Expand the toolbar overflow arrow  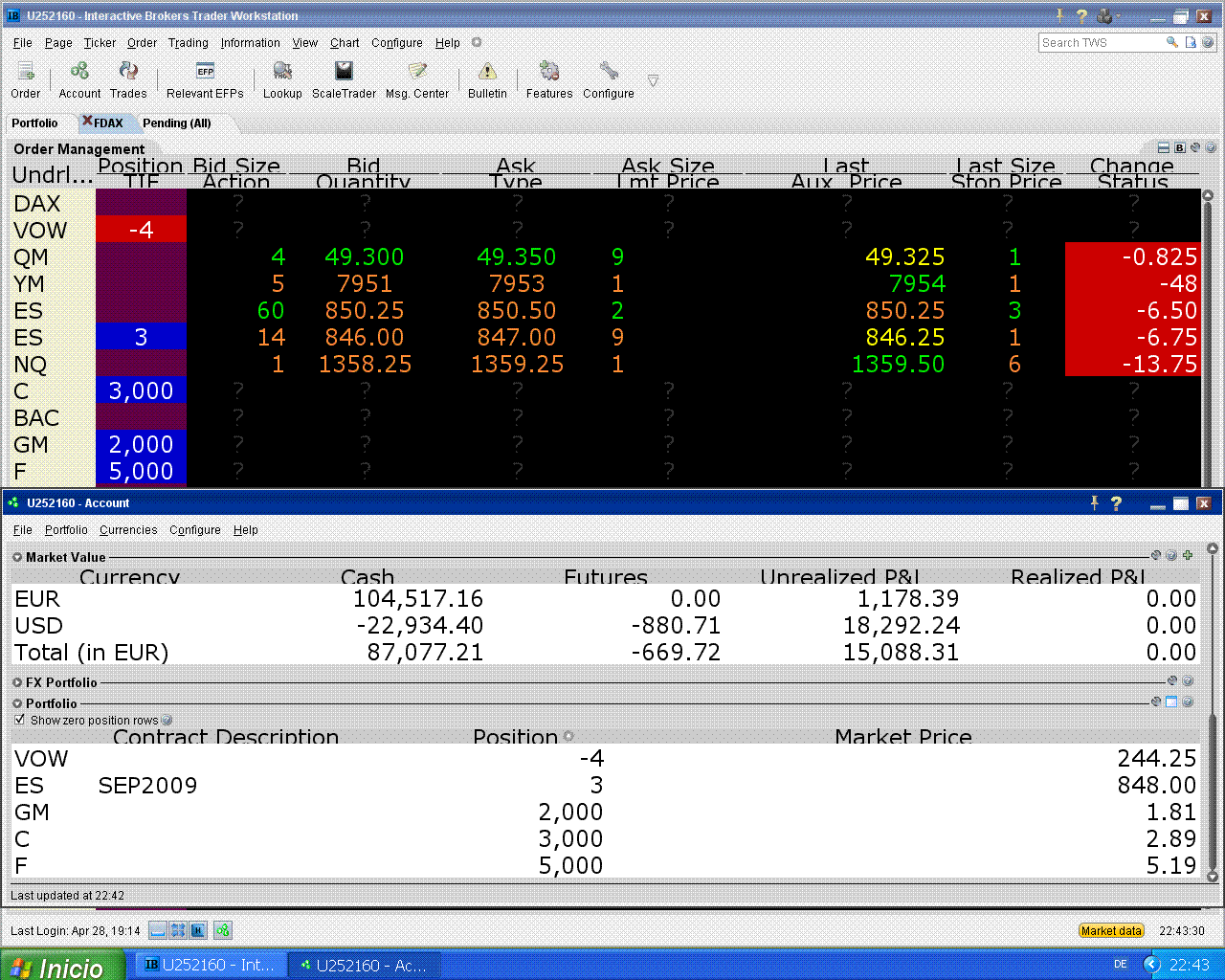pyautogui.click(x=653, y=81)
